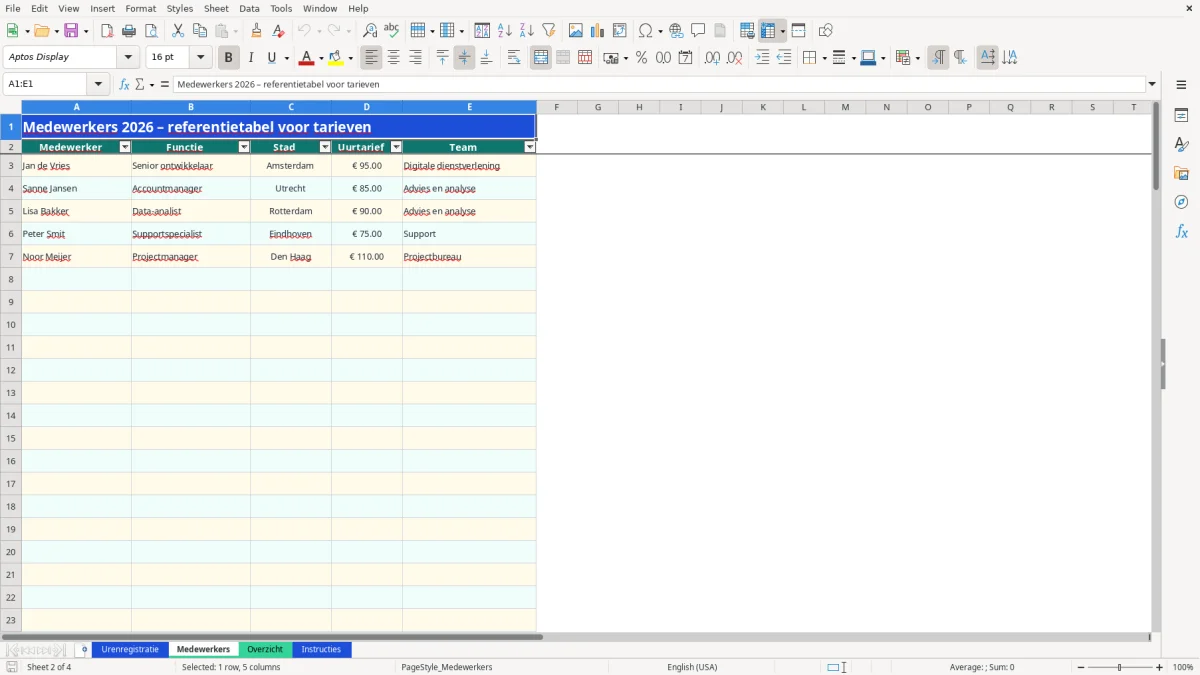Toggle Wrap Text
The width and height of the screenshot is (1200, 675).
click(x=514, y=58)
